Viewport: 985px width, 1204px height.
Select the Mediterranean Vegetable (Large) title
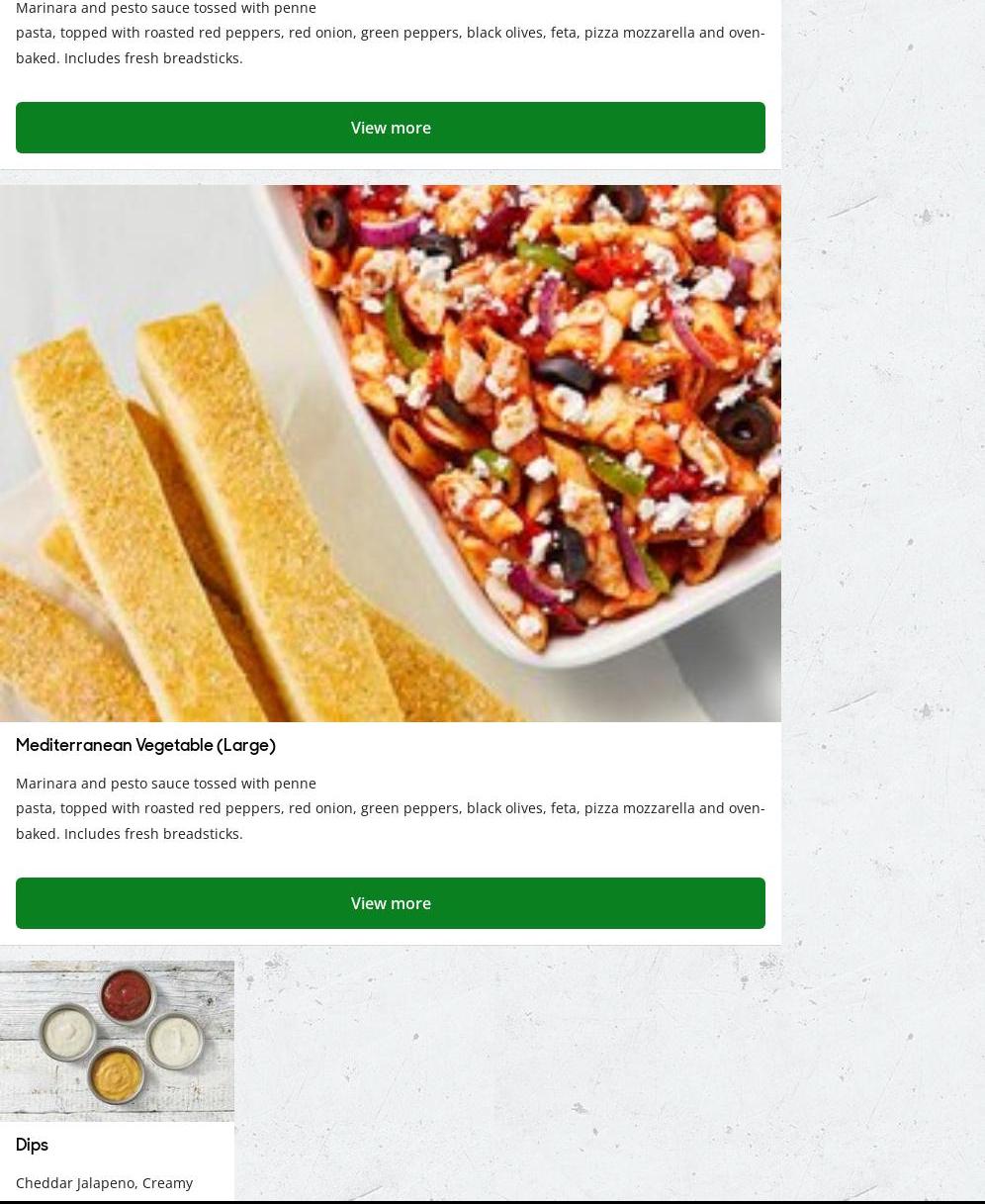point(145,746)
